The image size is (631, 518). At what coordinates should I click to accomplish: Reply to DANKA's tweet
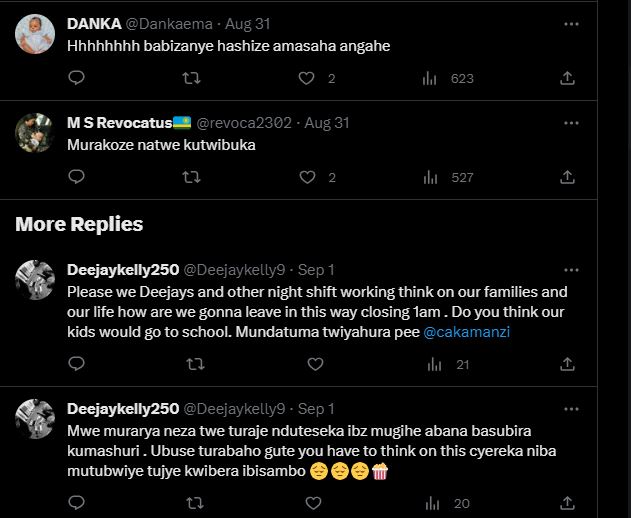(x=76, y=78)
